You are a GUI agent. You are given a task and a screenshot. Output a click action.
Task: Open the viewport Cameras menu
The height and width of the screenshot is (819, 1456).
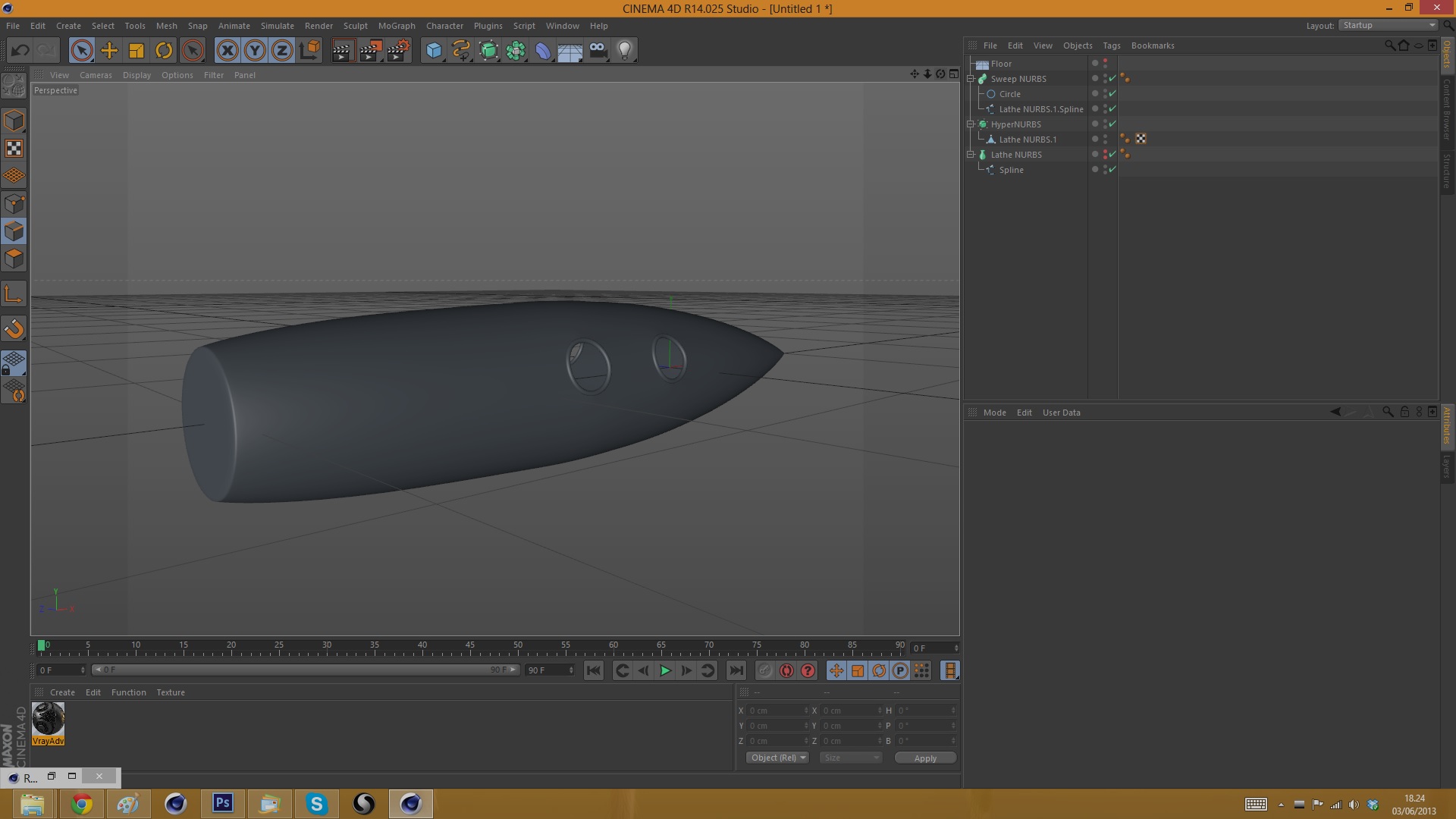click(96, 75)
